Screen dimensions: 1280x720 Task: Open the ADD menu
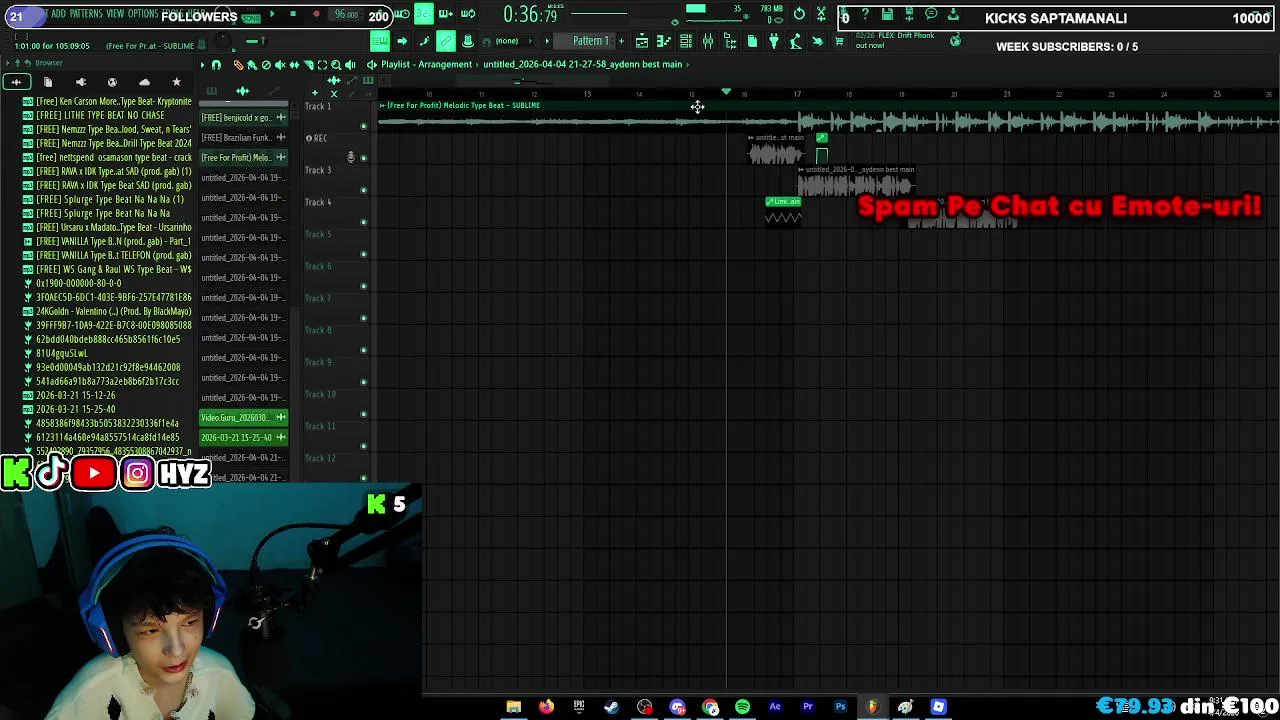tap(58, 14)
